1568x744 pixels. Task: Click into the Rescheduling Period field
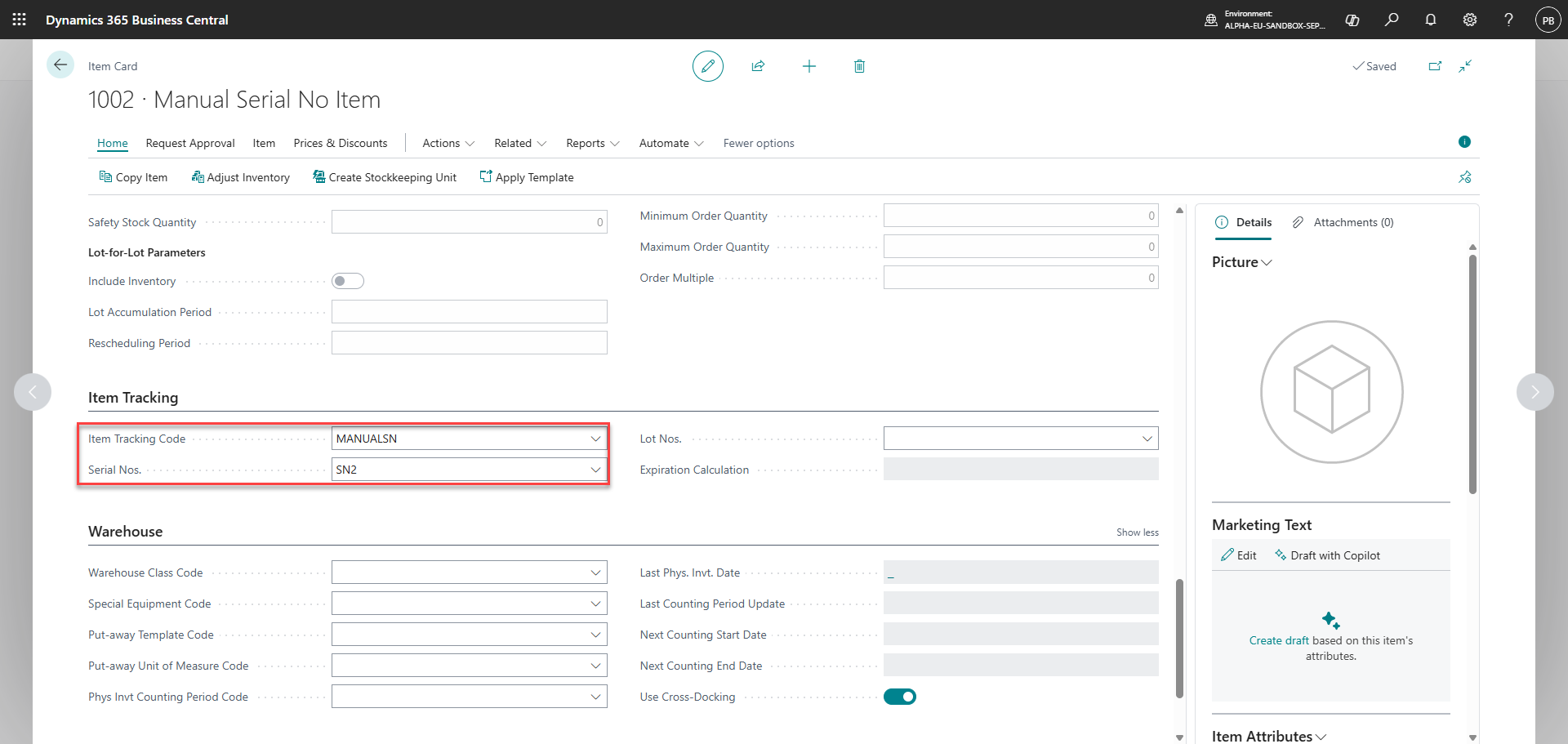[470, 343]
